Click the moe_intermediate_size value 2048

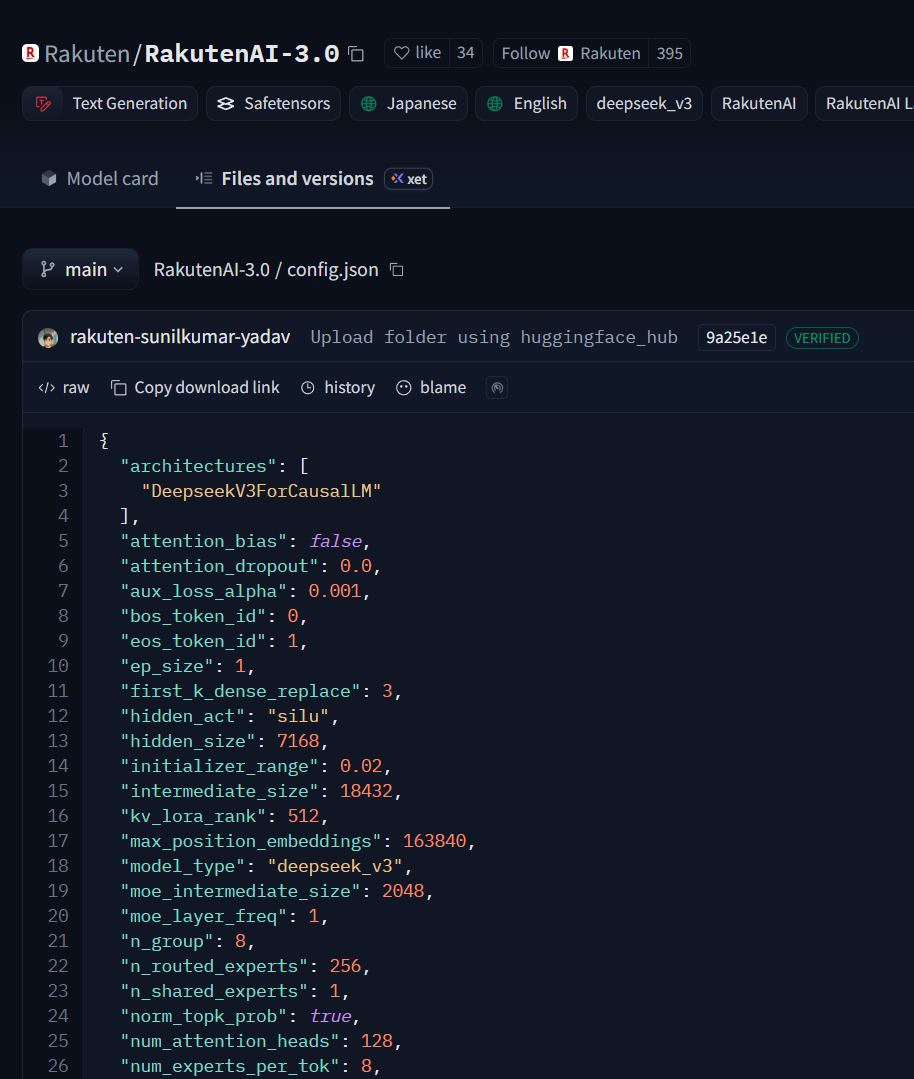(403, 891)
